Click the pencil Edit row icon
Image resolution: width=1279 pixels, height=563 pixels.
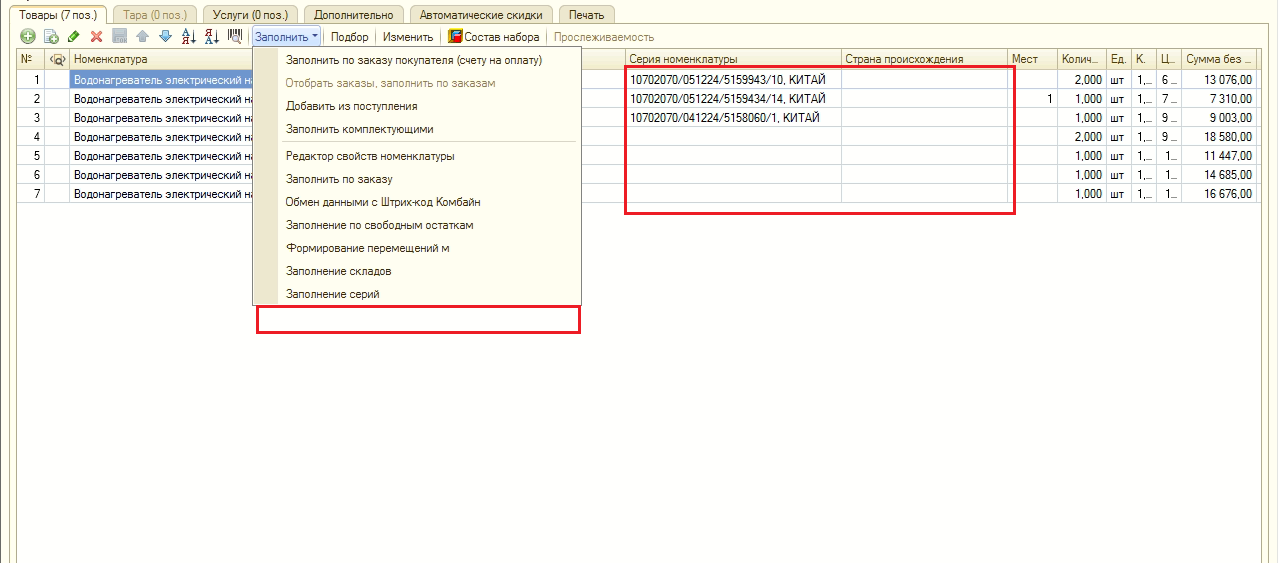74,37
